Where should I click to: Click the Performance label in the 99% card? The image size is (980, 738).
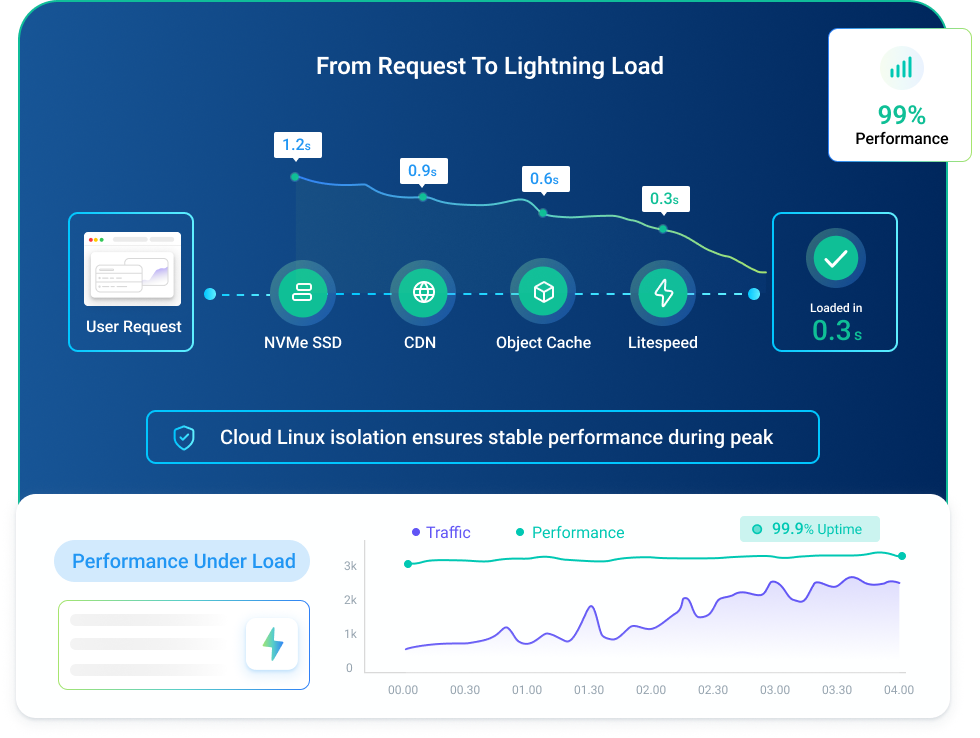(x=901, y=139)
